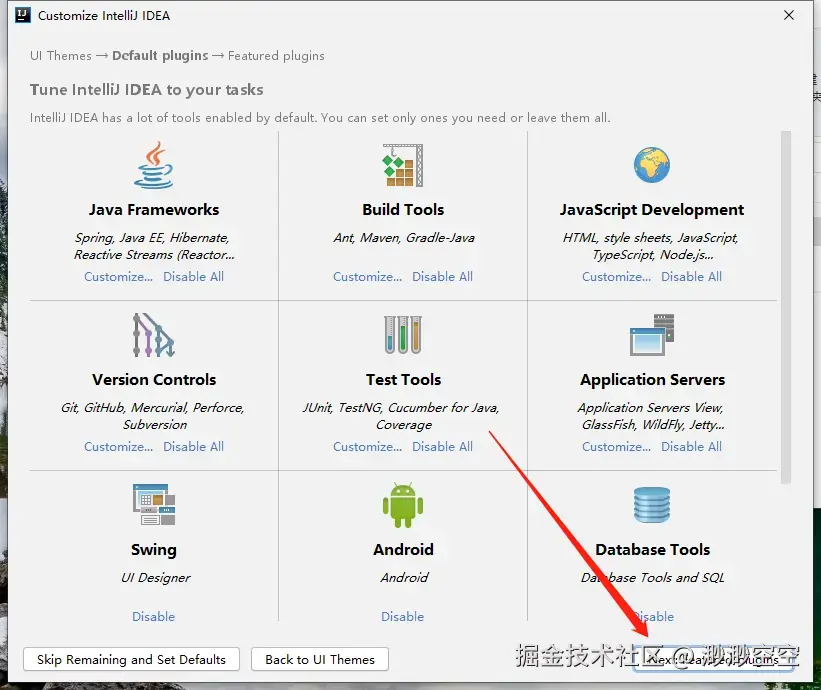Click the Version Controls branches icon
Viewport: 821px width, 690px height.
pyautogui.click(x=153, y=335)
